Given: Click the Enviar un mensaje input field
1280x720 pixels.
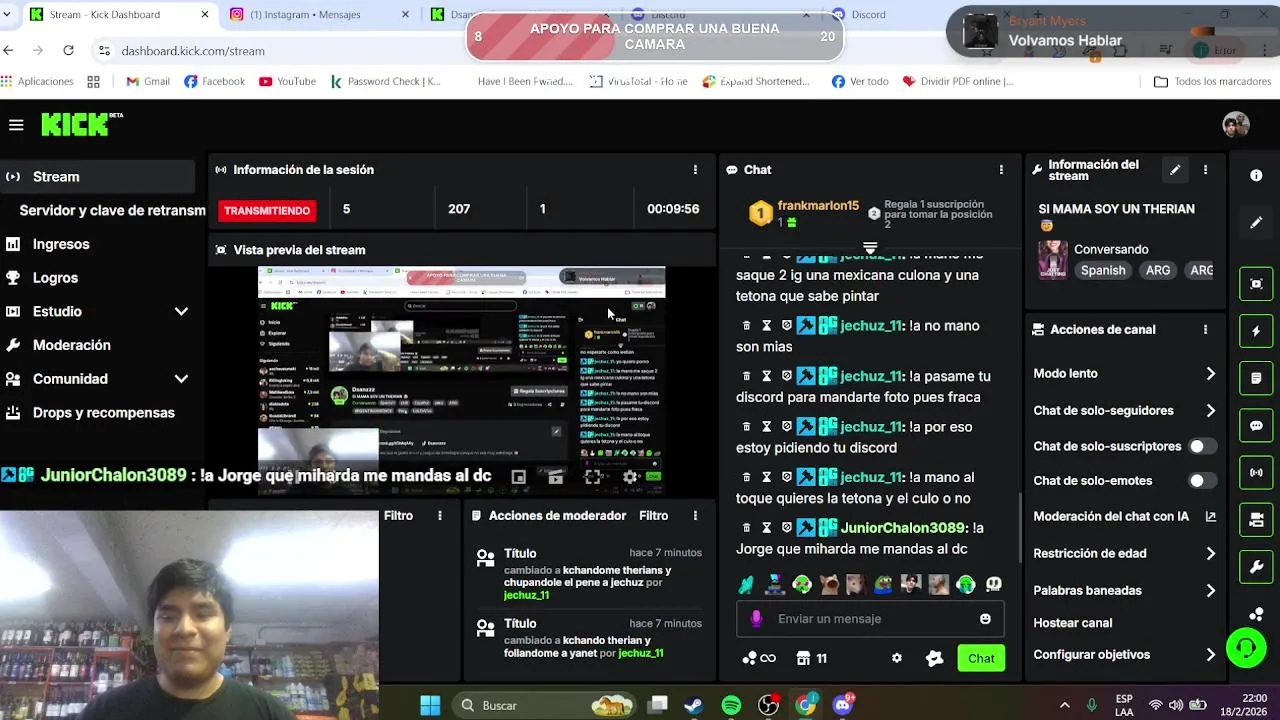Looking at the screenshot, I should [x=870, y=619].
